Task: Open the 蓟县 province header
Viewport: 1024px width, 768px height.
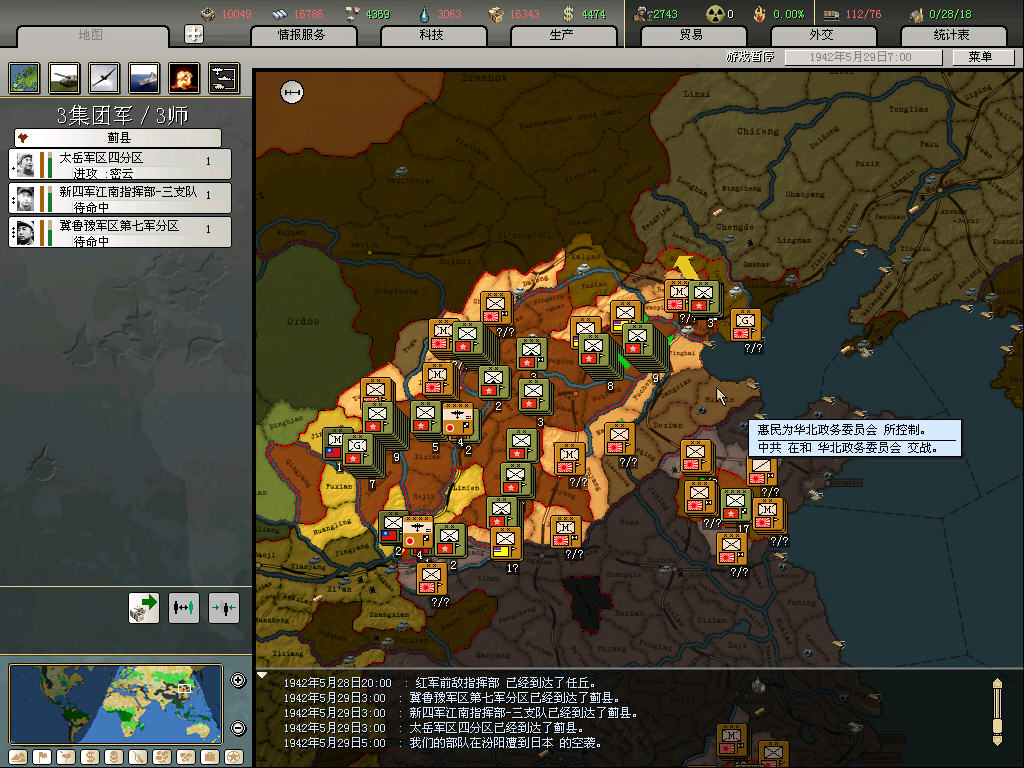Action: [118, 138]
